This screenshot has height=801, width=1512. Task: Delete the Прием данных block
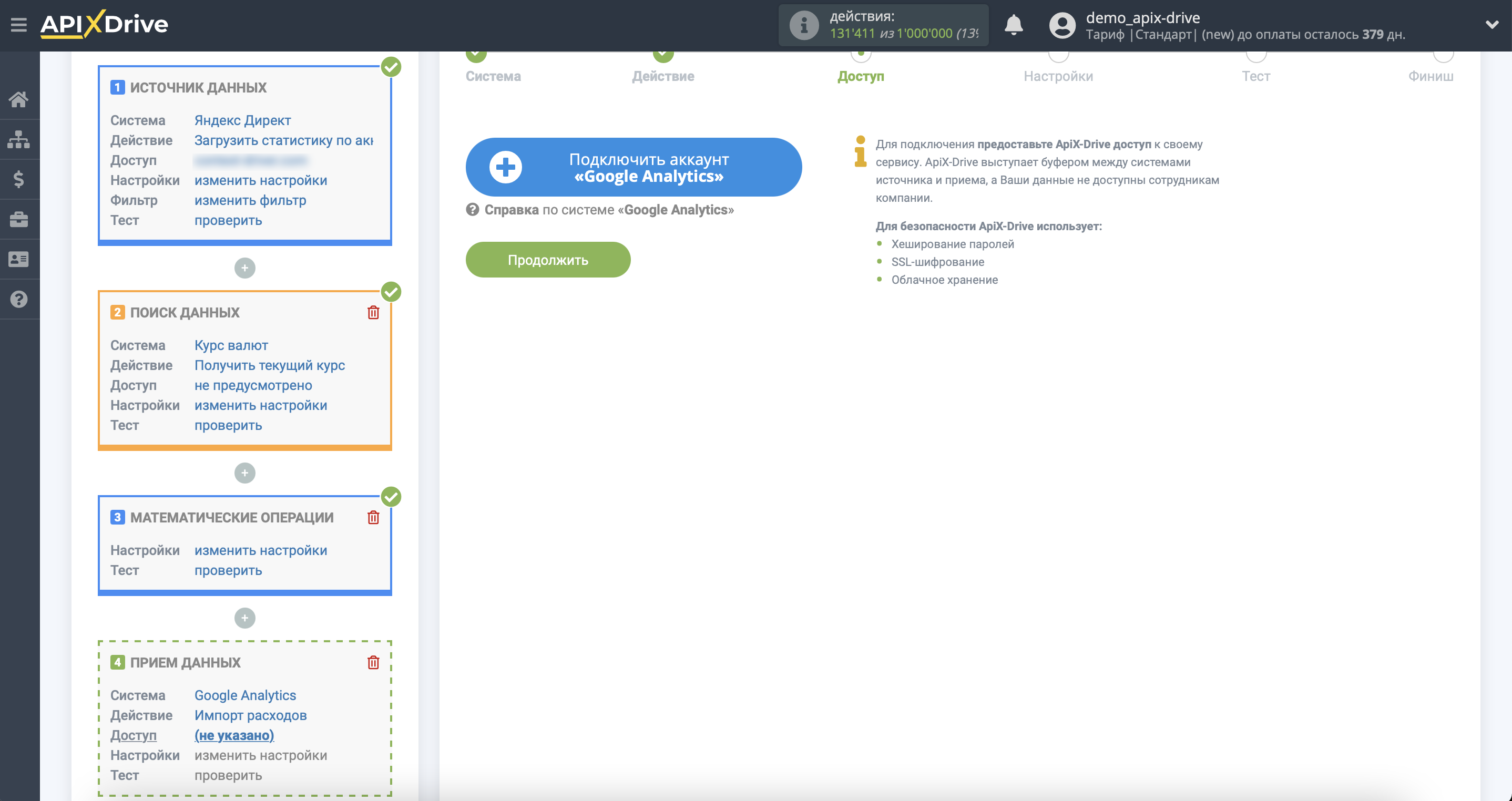373,662
